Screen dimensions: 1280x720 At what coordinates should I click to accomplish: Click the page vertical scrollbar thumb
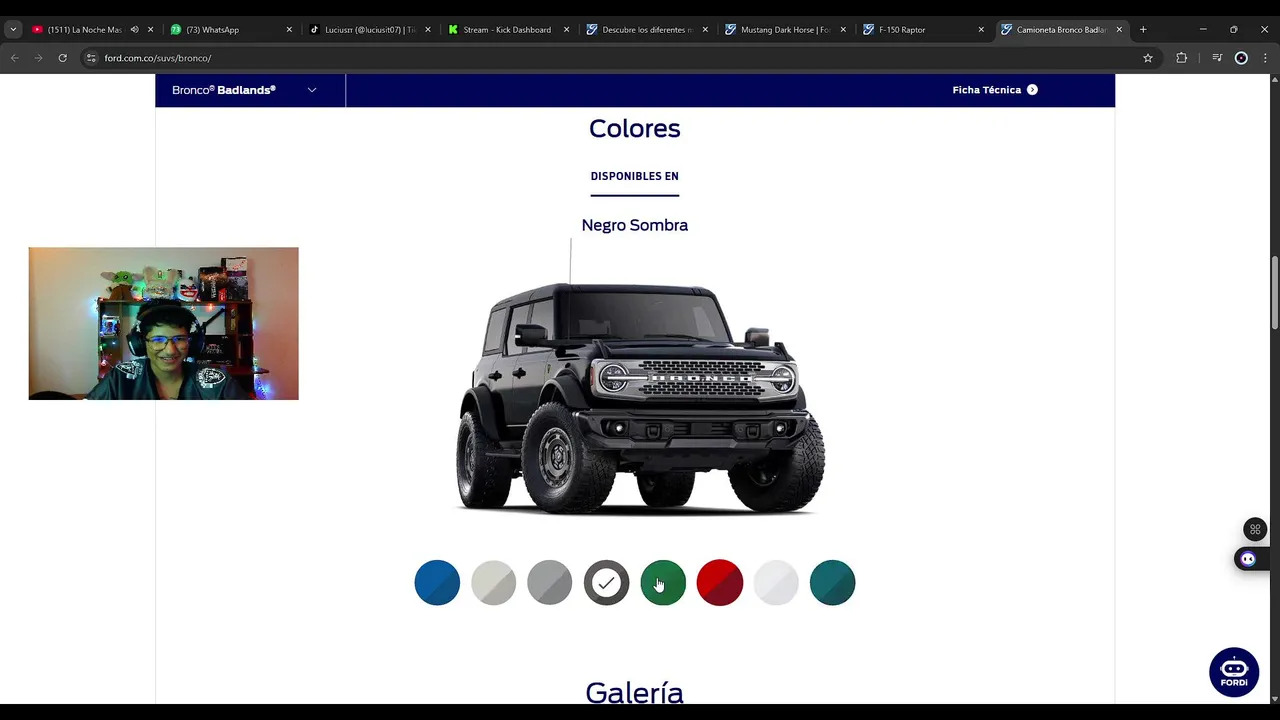tap(1274, 292)
